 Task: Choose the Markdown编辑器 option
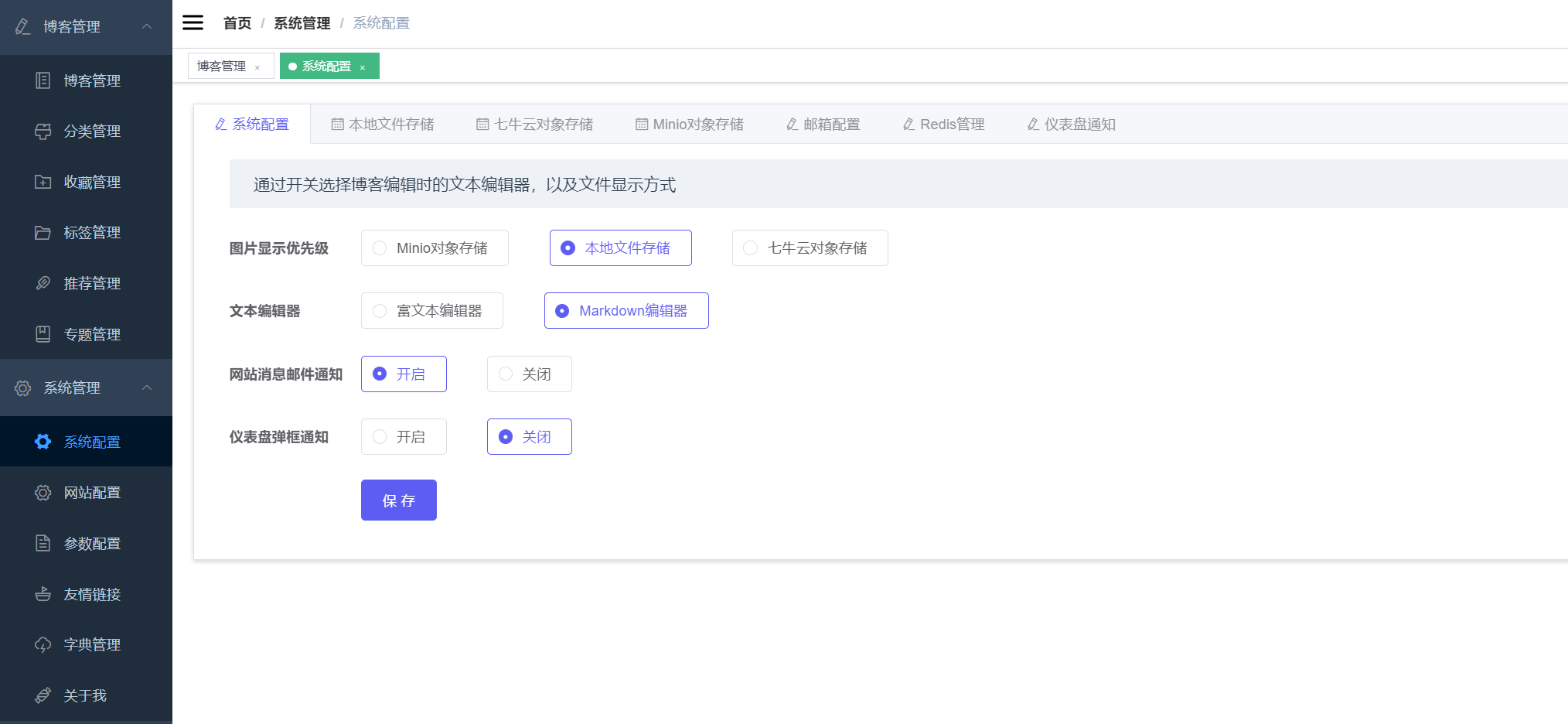point(626,310)
